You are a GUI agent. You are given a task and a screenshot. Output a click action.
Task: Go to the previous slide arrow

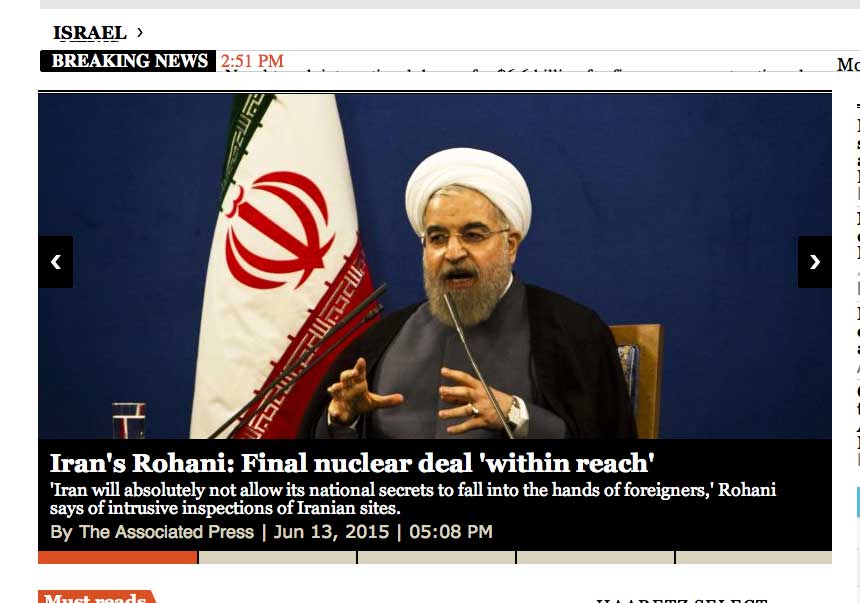point(55,262)
